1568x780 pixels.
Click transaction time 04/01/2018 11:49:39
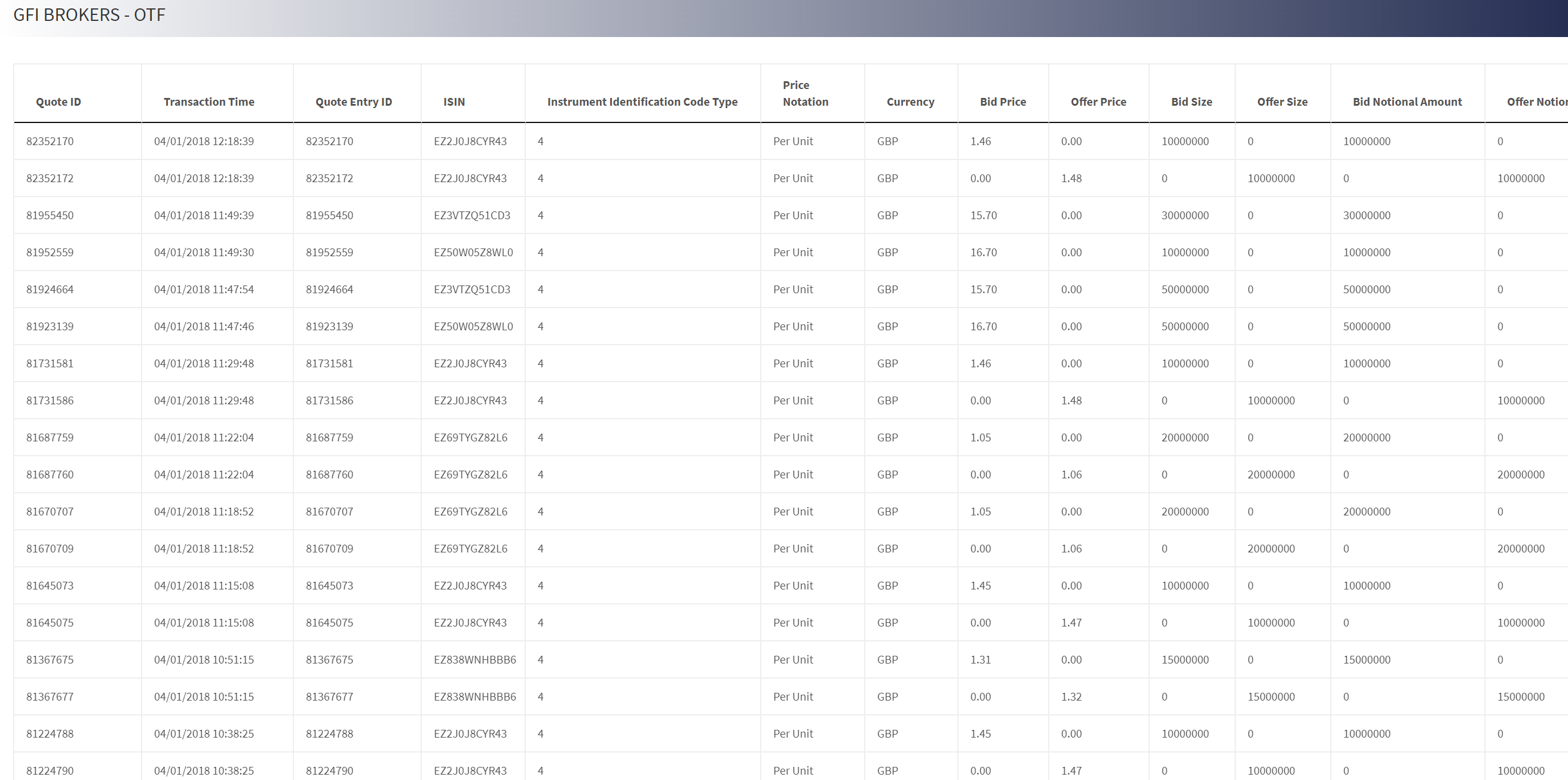[x=204, y=216]
